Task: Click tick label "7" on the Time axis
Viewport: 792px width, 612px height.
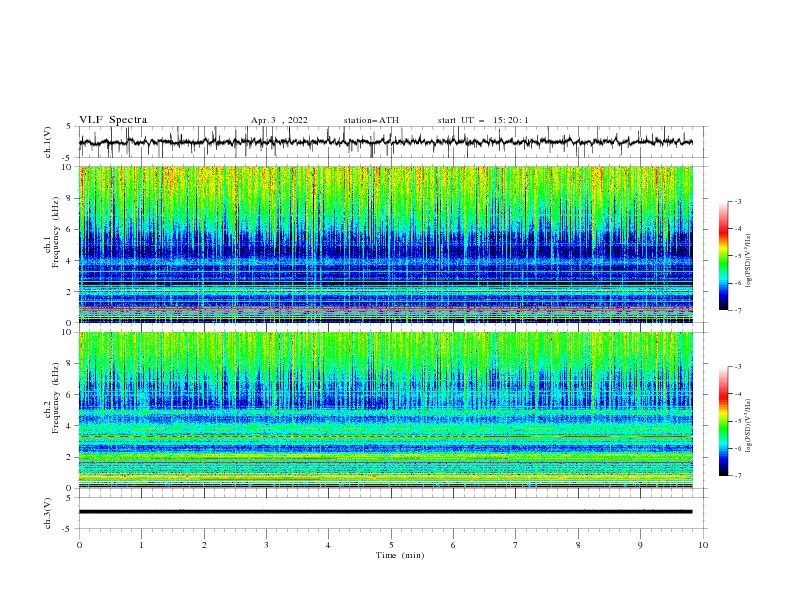Action: click(x=516, y=545)
